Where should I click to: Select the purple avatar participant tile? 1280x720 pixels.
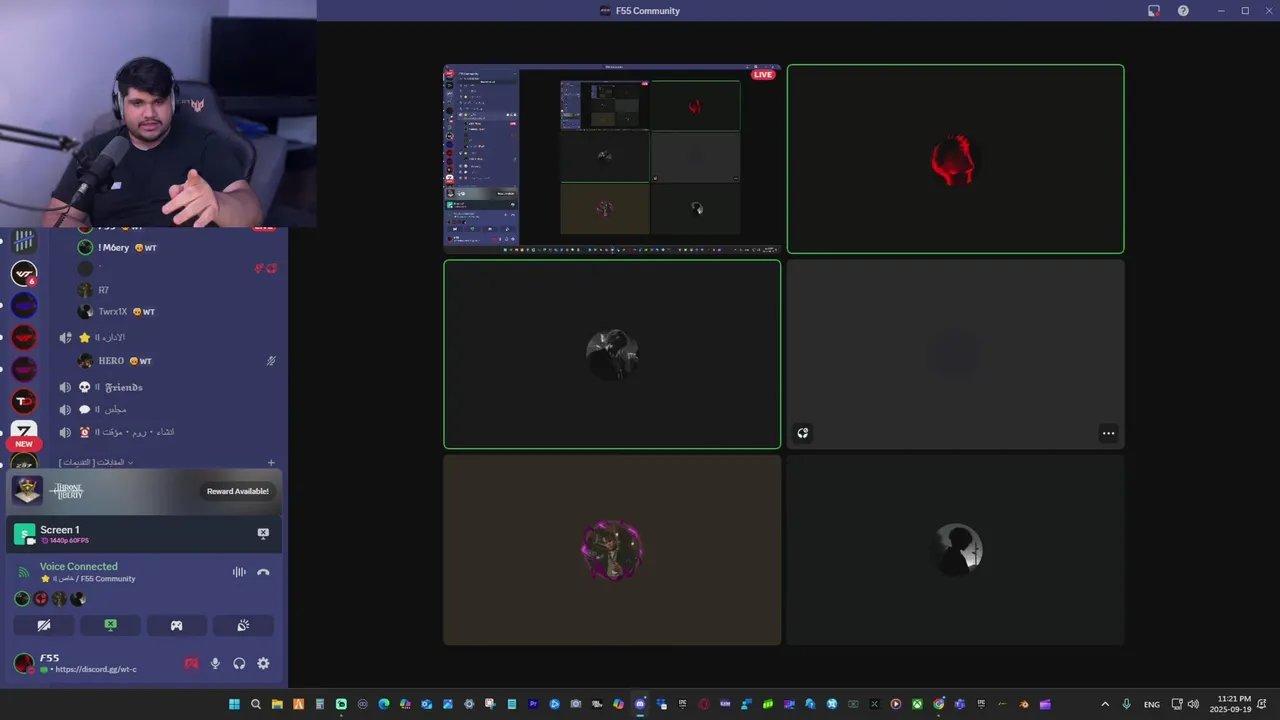612,550
